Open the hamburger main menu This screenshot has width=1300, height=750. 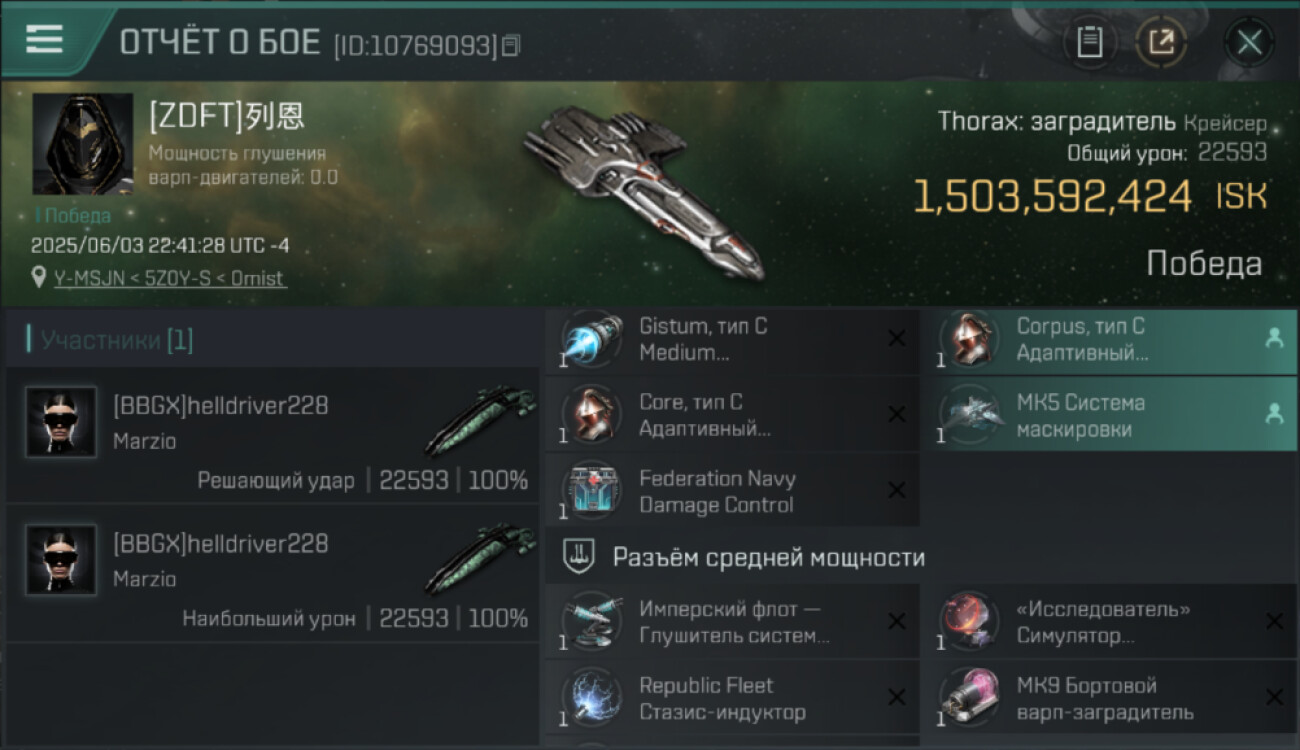click(x=44, y=40)
